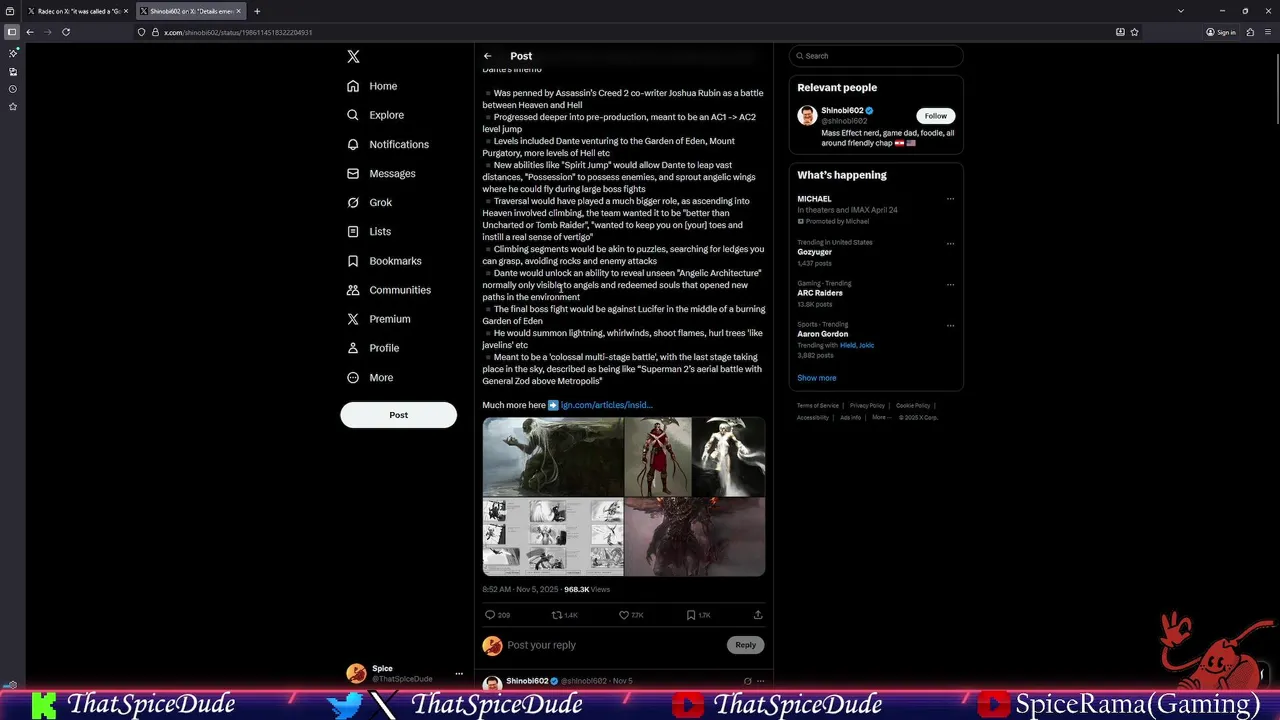Image resolution: width=1280 pixels, height=720 pixels.
Task: Click the X logo in the sidebar
Action: point(353,57)
